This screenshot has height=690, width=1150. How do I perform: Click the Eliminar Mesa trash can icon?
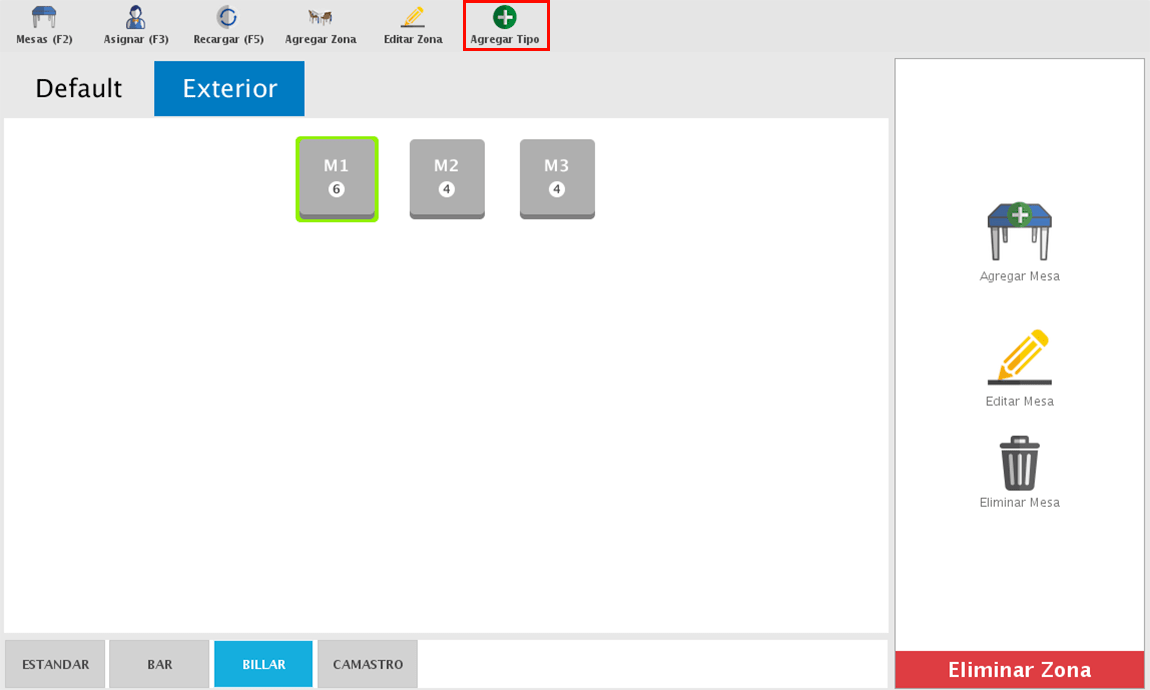click(x=1019, y=463)
